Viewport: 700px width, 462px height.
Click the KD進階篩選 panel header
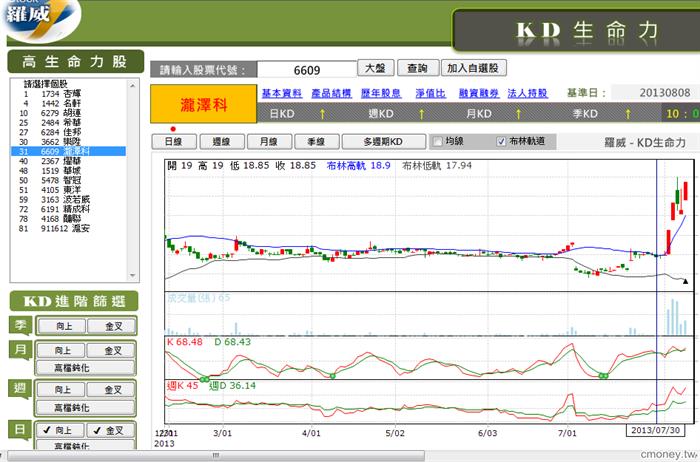click(74, 301)
